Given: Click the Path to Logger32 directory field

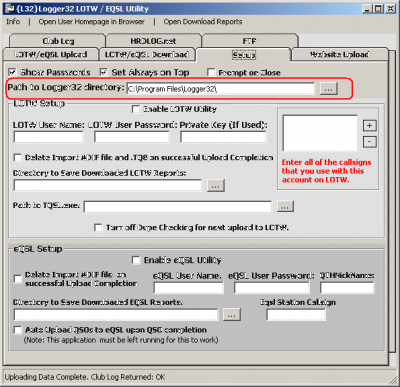Looking at the screenshot, I should [220, 89].
